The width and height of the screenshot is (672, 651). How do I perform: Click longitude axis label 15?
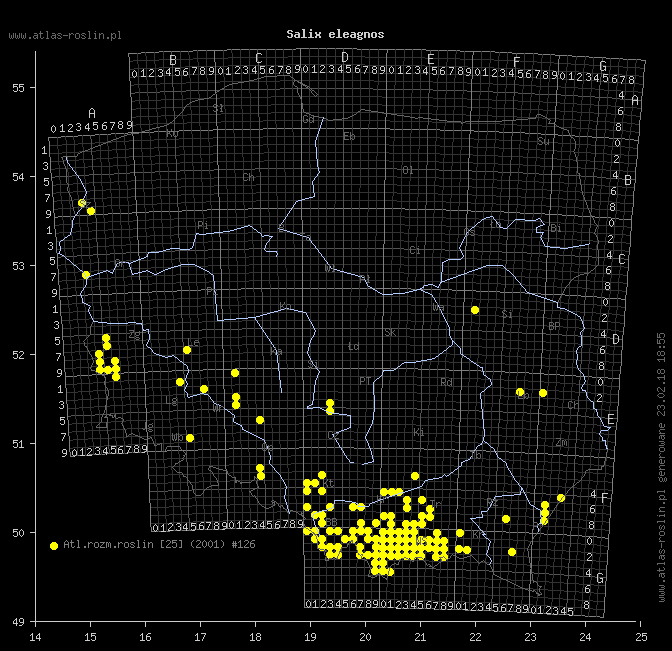[90, 637]
